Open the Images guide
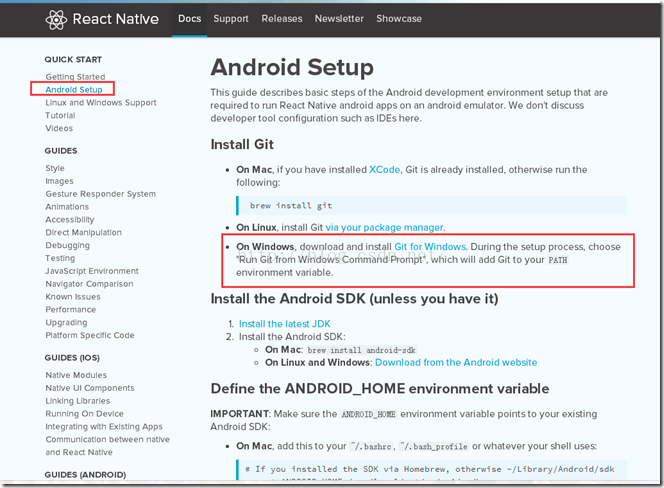Image resolution: width=664 pixels, height=488 pixels. (59, 181)
